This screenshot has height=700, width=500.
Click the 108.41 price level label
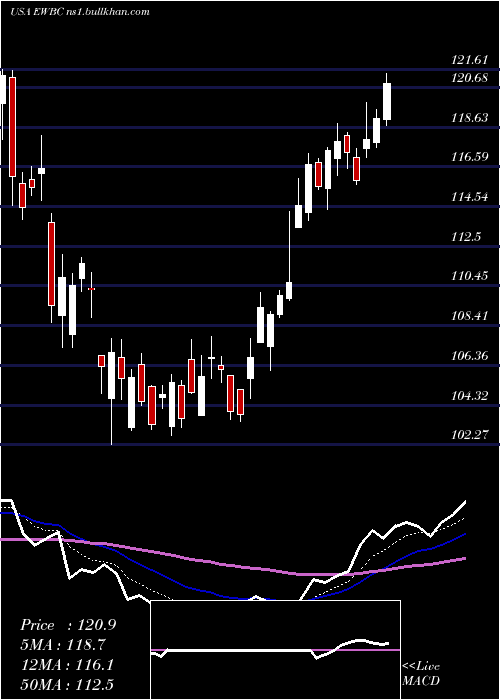coord(470,316)
